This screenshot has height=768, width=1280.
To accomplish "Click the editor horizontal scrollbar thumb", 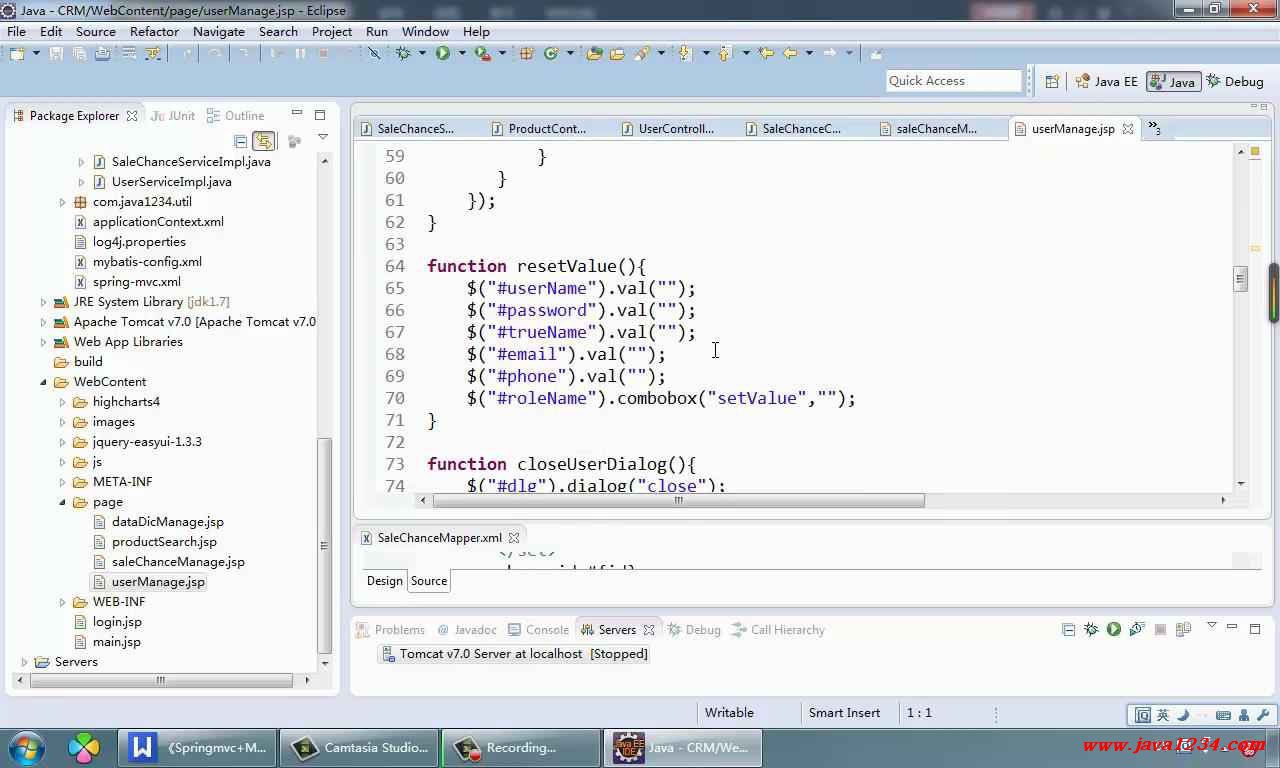I will [678, 500].
